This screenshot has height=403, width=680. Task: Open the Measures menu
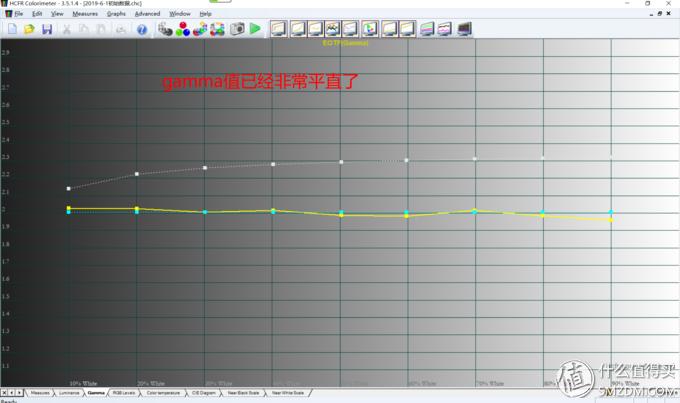pos(85,13)
